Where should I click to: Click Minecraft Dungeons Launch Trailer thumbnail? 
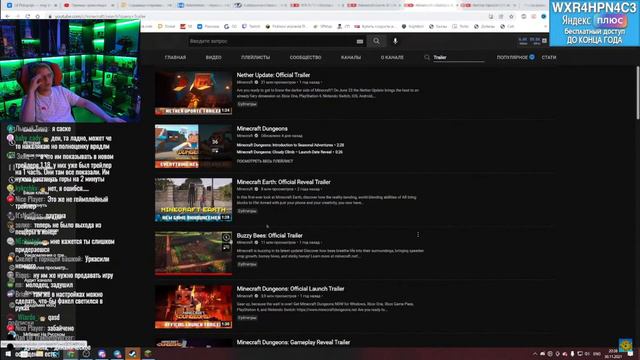pos(193,307)
